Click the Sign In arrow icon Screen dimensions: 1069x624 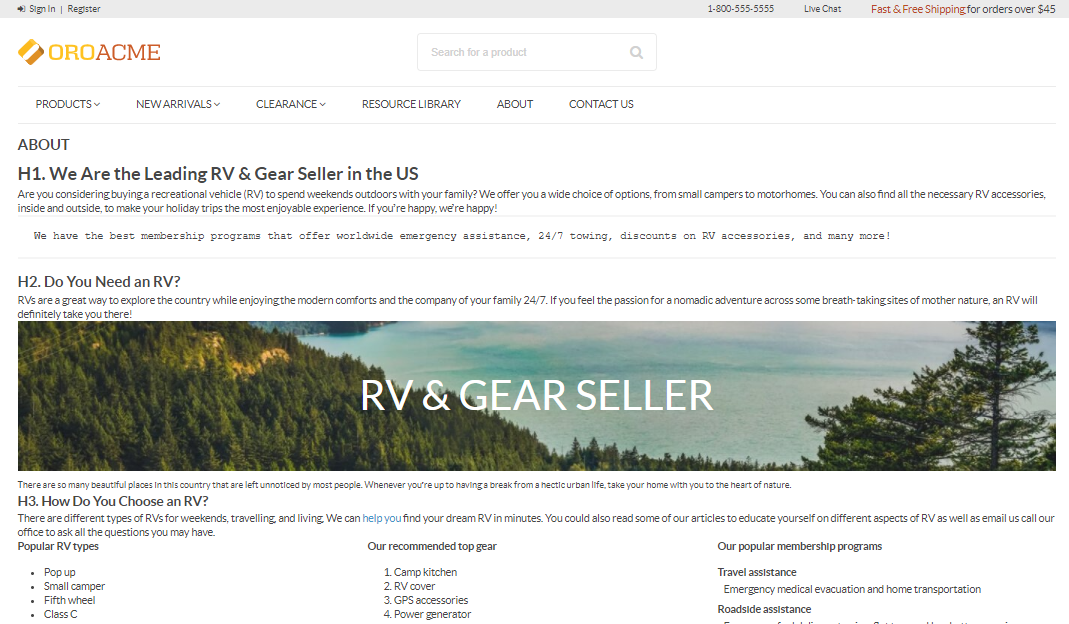coord(21,9)
